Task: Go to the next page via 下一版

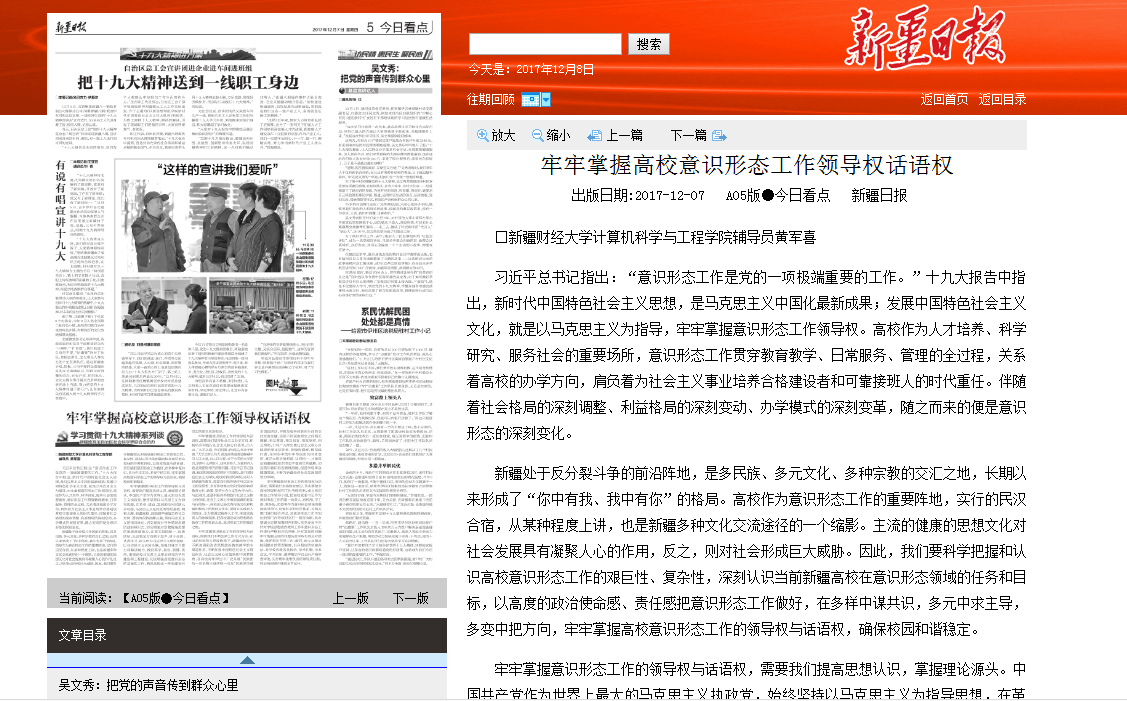Action: [x=410, y=598]
